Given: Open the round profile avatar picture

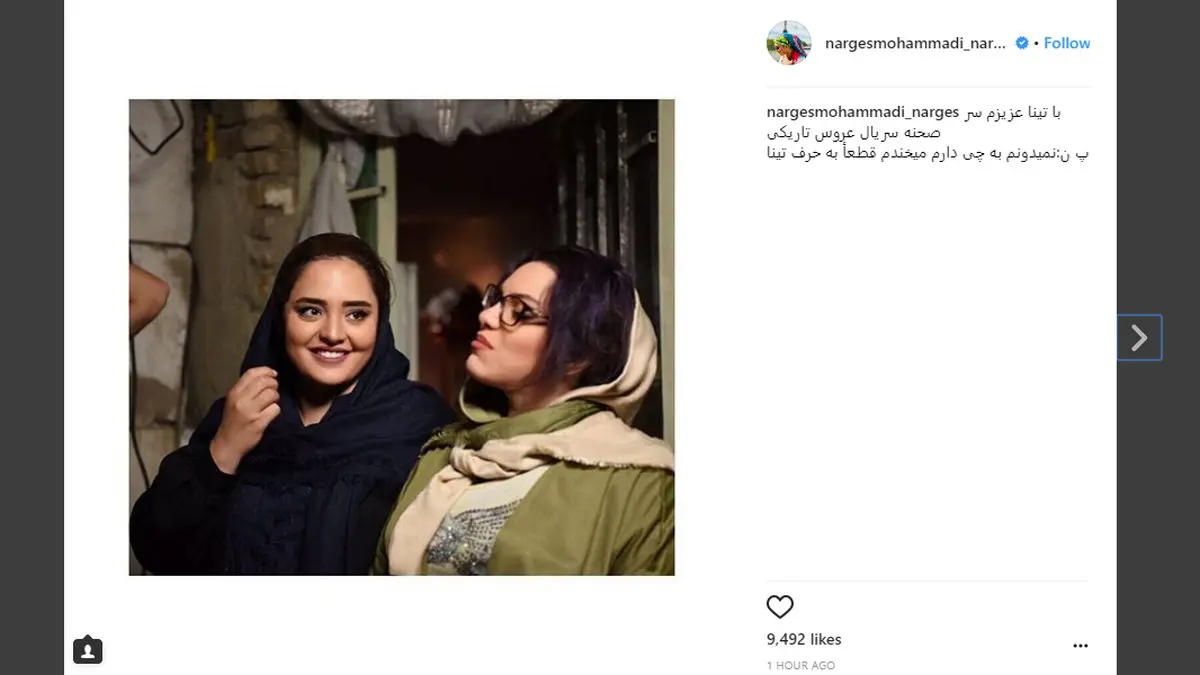Looking at the screenshot, I should pyautogui.click(x=789, y=43).
